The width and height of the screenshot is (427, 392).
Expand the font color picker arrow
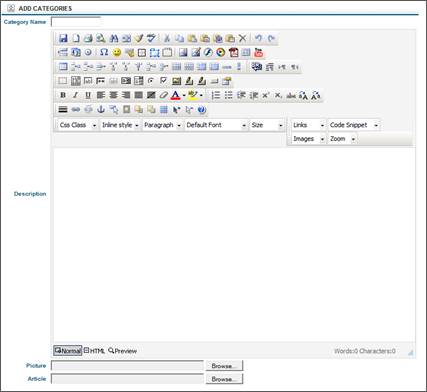tap(184, 96)
